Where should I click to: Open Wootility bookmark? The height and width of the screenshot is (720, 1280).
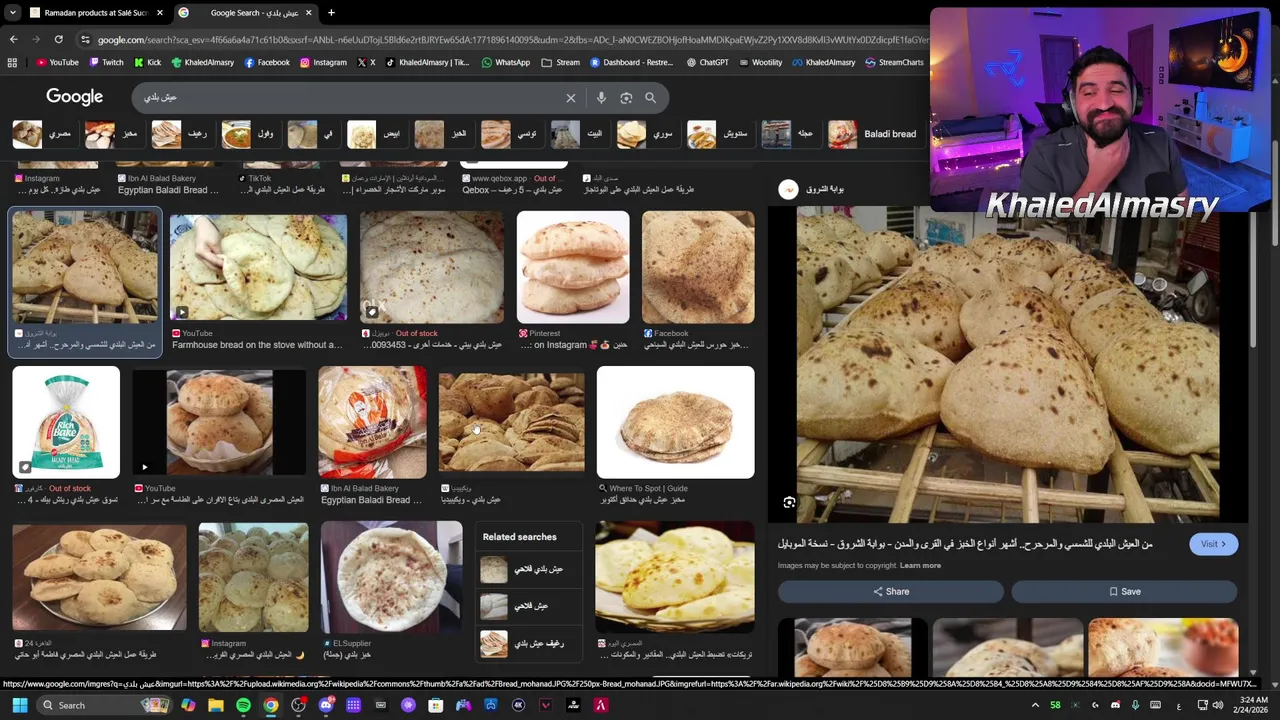tap(760, 62)
